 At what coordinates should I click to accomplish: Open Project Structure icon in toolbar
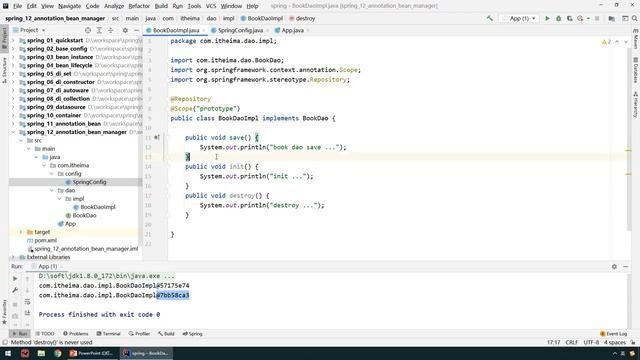tap(611, 18)
